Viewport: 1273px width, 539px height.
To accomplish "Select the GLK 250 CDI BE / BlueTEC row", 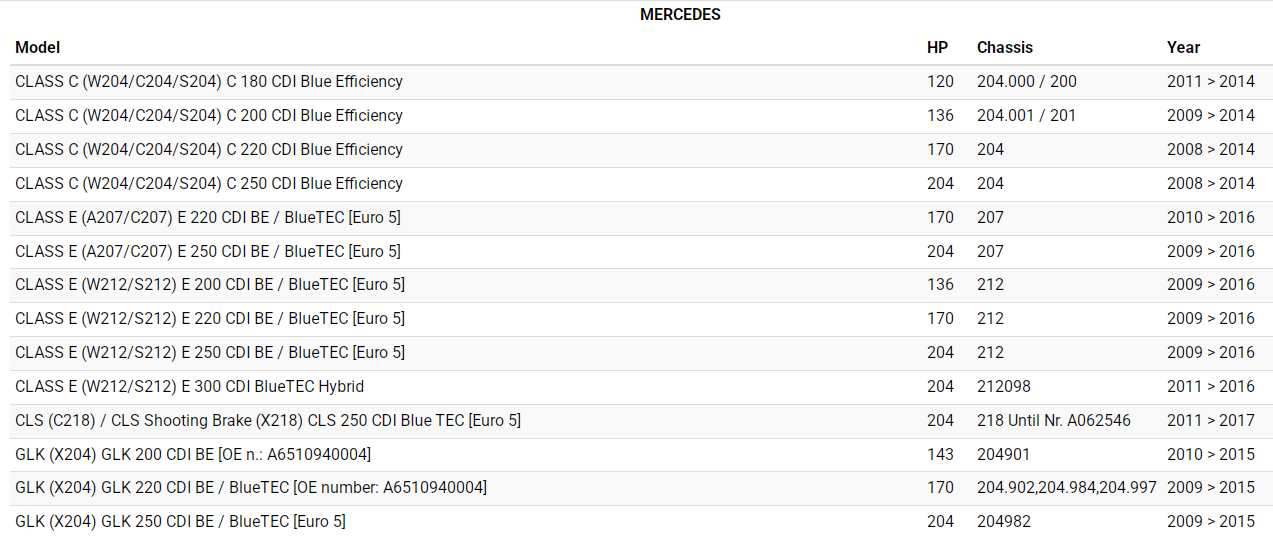I will pos(180,521).
